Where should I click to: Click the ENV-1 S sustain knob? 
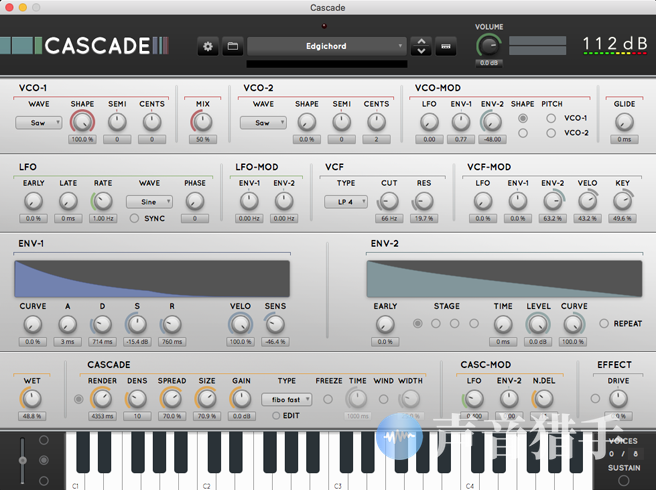pos(136,325)
